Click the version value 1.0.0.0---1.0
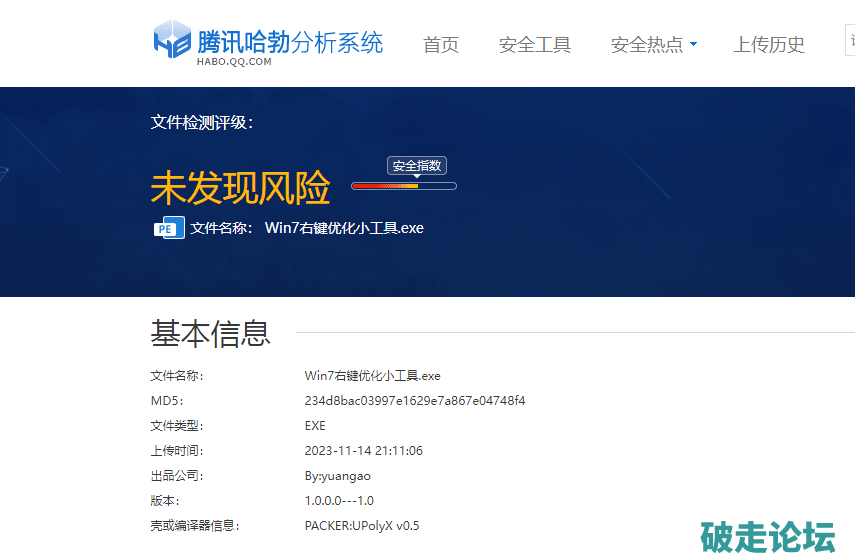This screenshot has height=559, width=855. pyautogui.click(x=339, y=501)
